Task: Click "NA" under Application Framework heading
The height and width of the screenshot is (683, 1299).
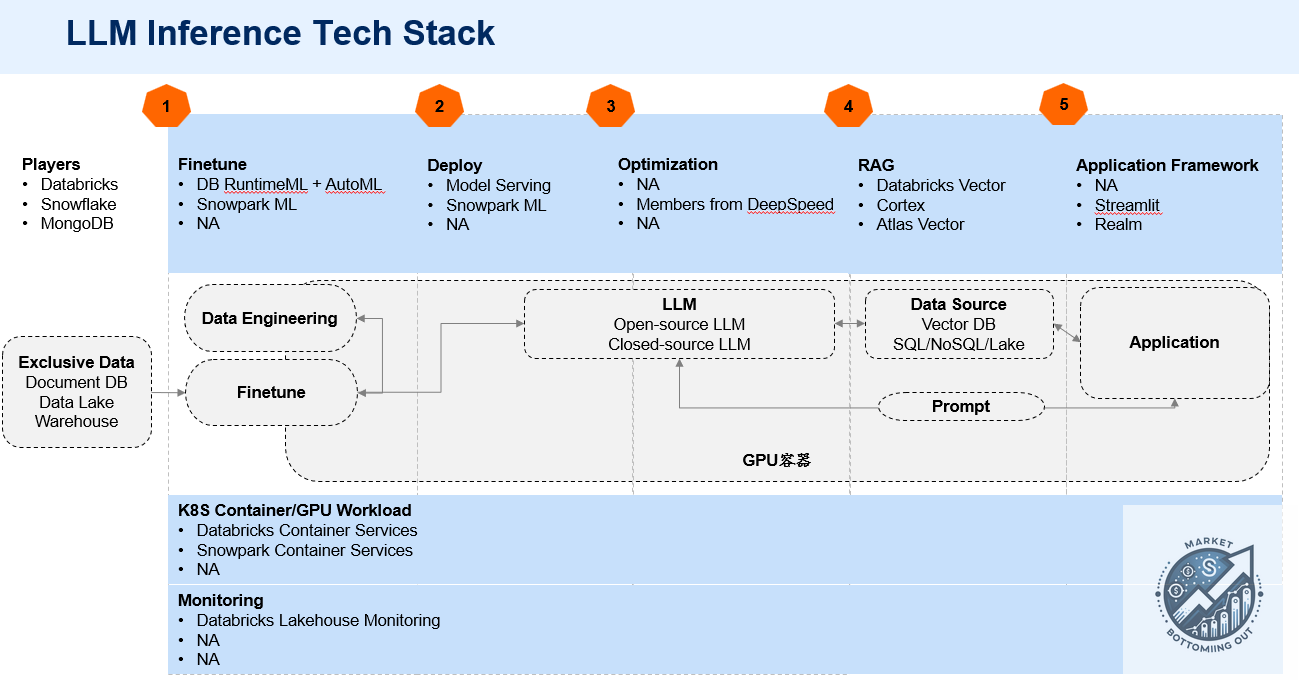Action: tap(1106, 186)
